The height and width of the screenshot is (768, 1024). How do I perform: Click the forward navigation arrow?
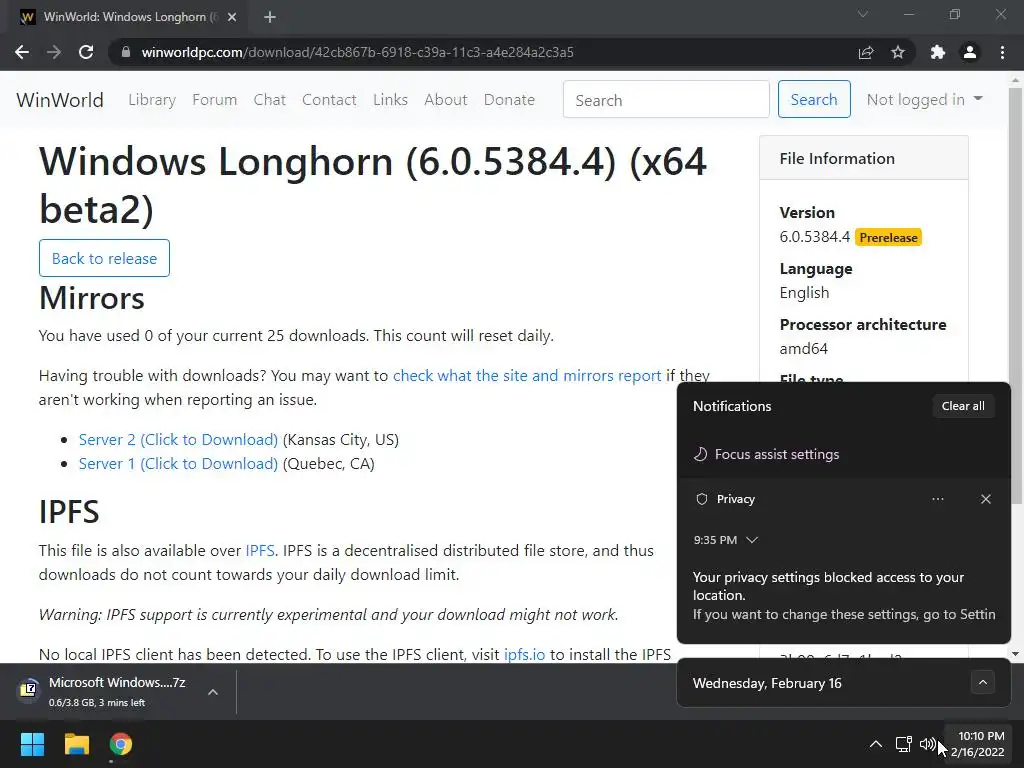[54, 52]
